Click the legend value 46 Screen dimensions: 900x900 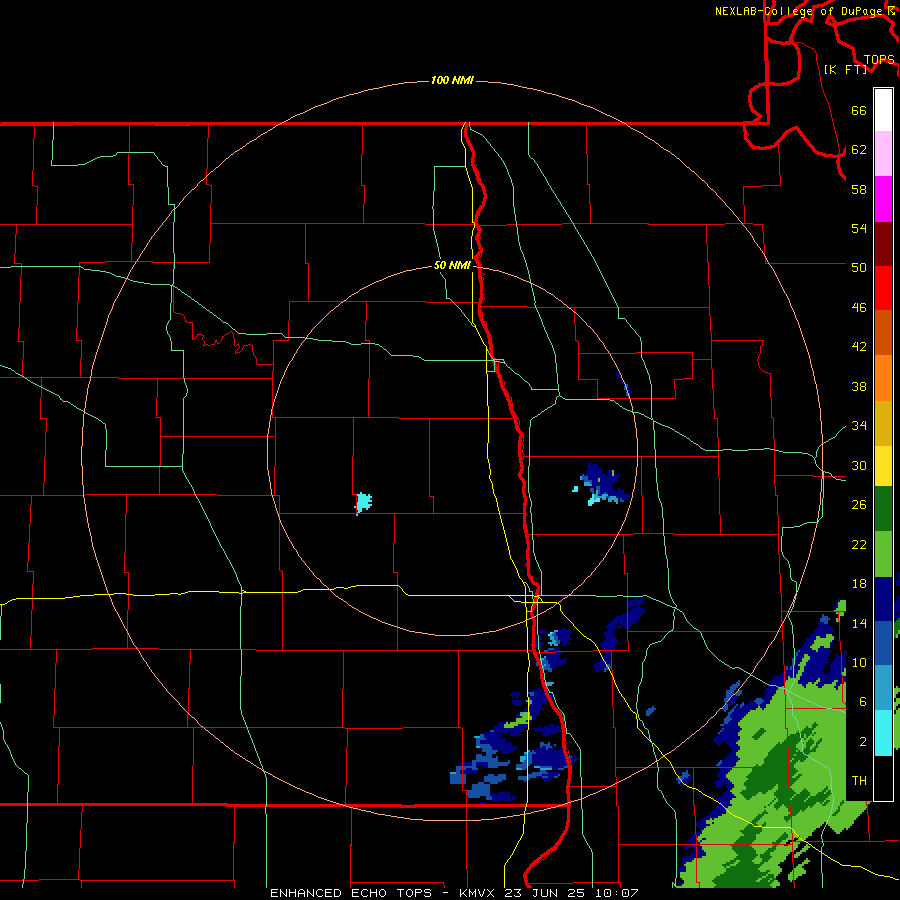coord(859,307)
